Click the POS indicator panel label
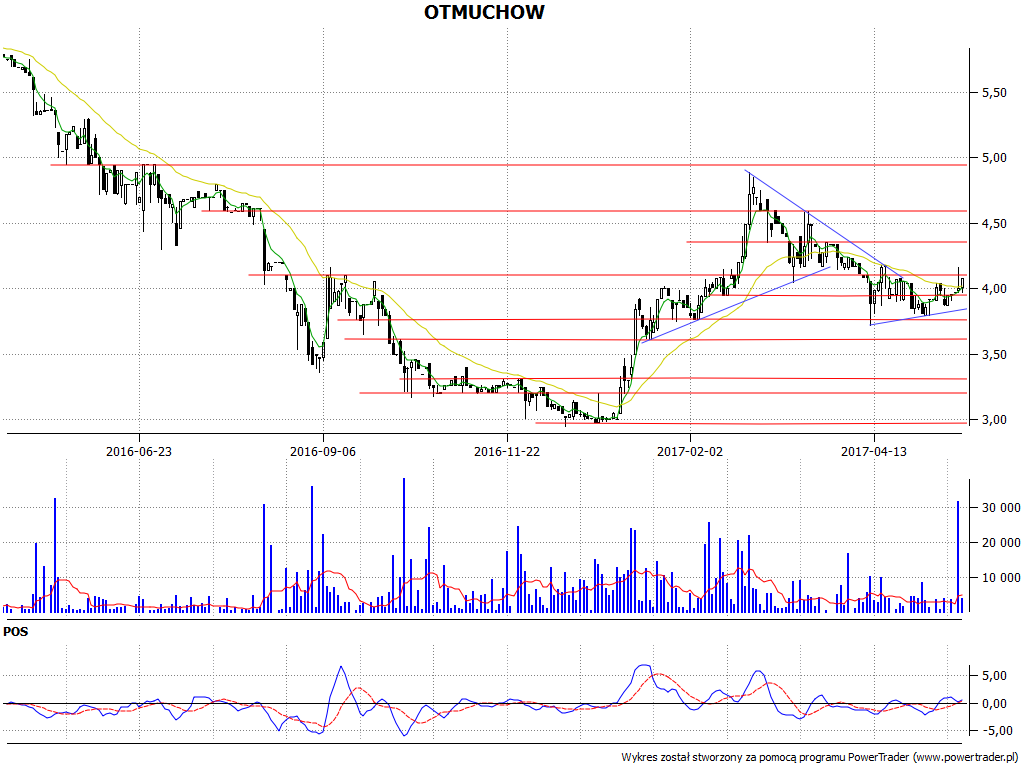This screenshot has height=768, width=1024. [x=16, y=632]
